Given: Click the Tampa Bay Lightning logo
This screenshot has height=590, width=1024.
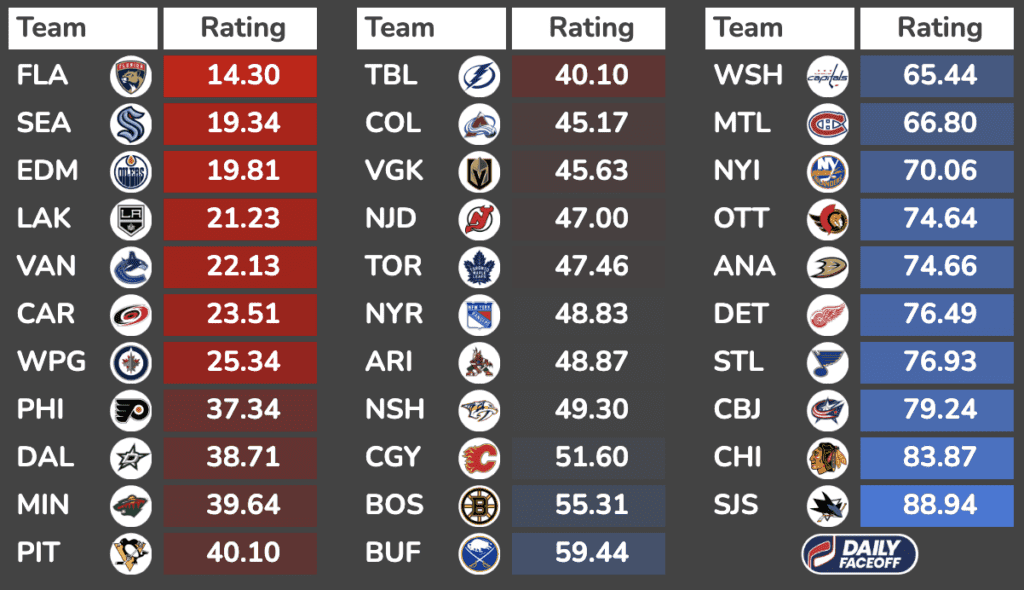Looking at the screenshot, I should 479,76.
